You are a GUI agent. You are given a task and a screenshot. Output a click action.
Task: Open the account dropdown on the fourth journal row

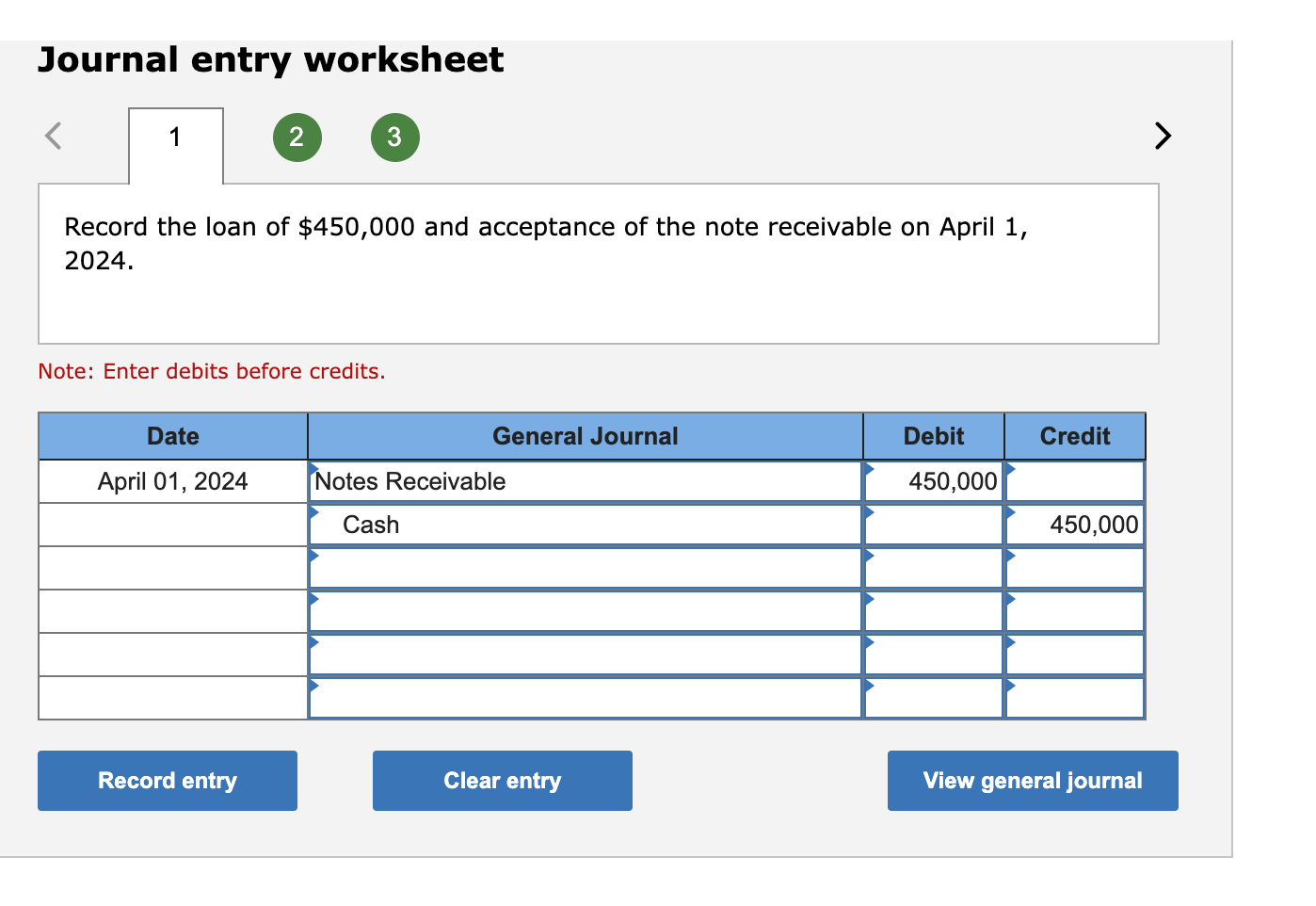[584, 610]
